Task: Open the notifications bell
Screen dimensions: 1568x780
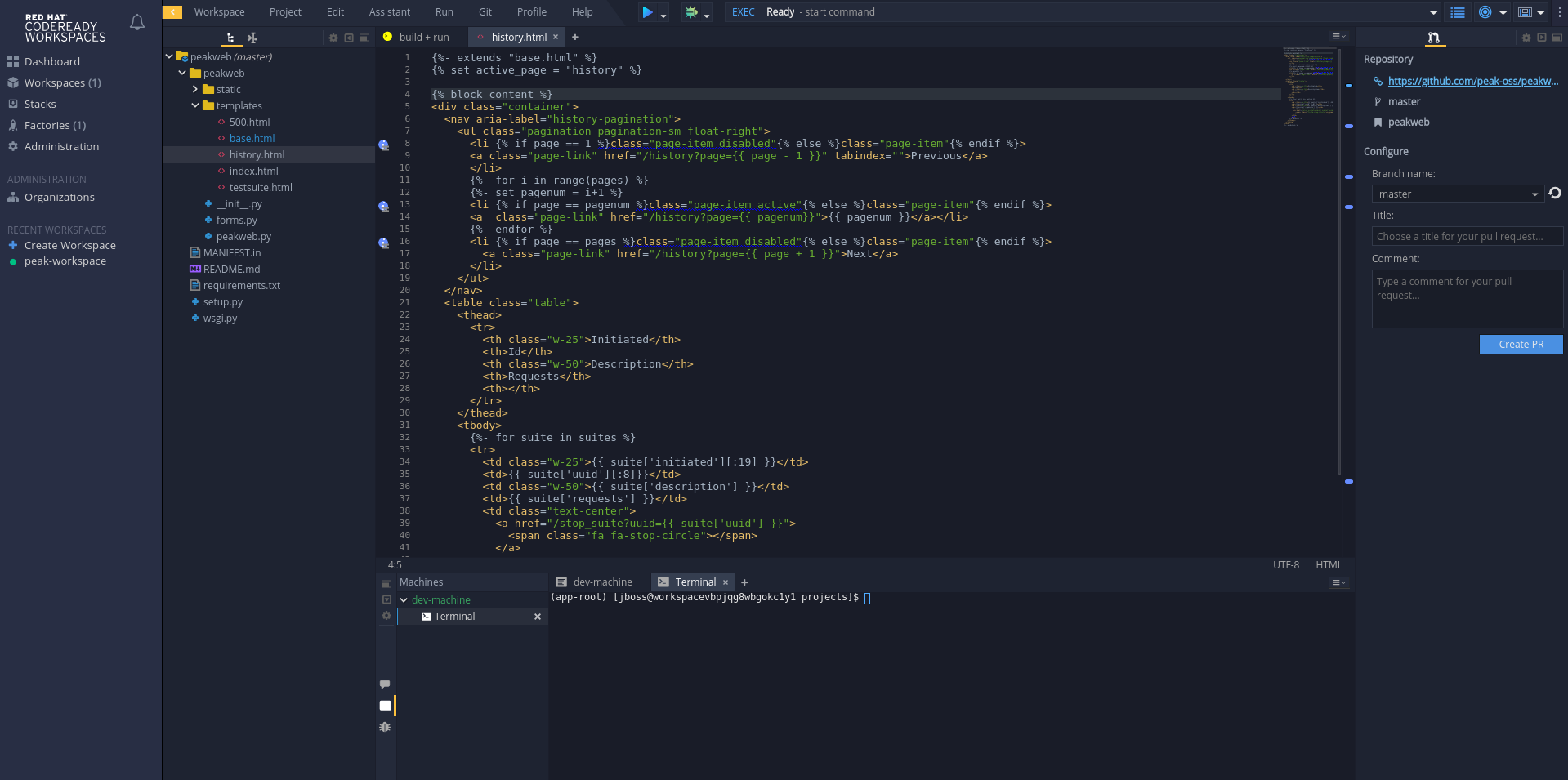Action: pyautogui.click(x=137, y=23)
